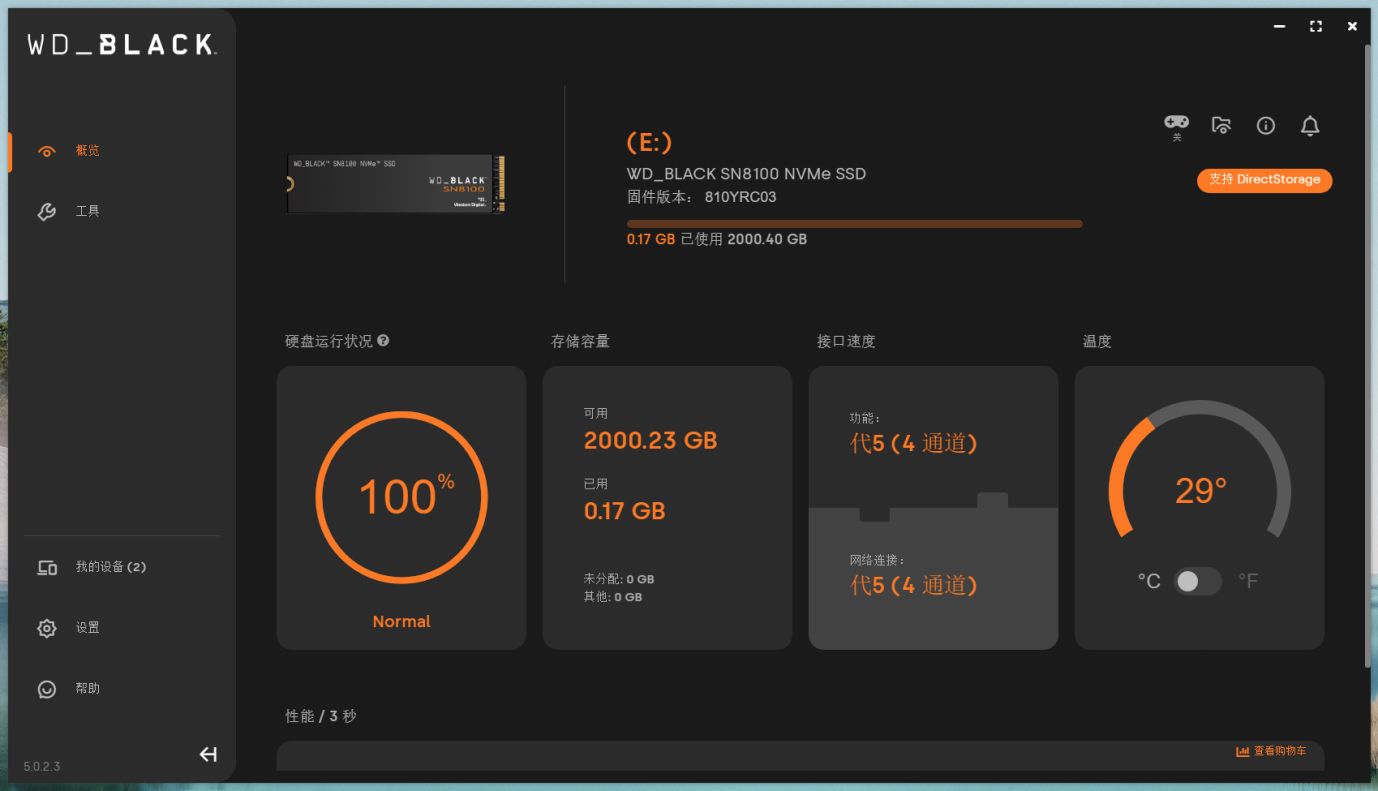
Task: Click the 我的设备 devices icon
Action: tap(47, 568)
